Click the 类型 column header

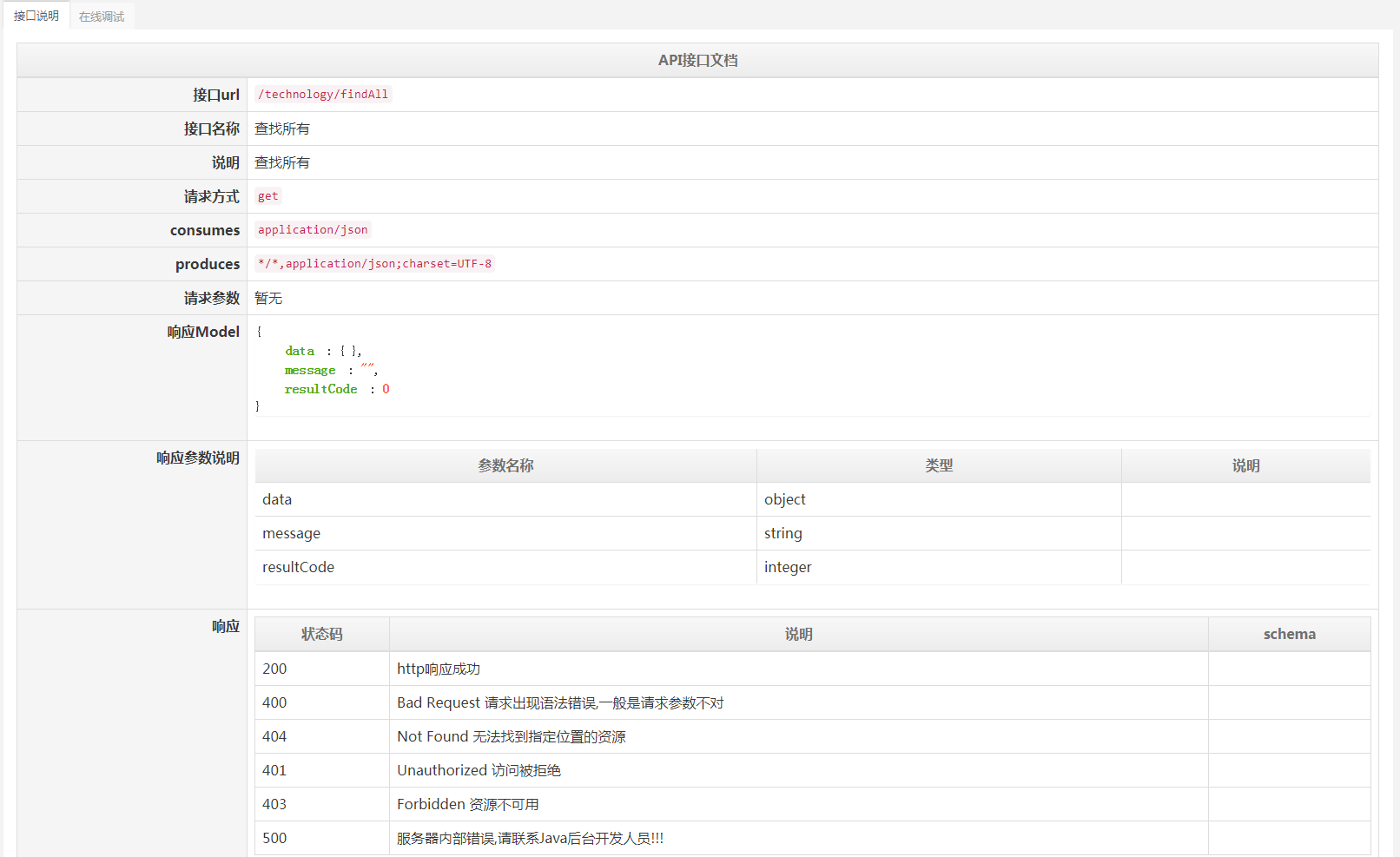939,465
